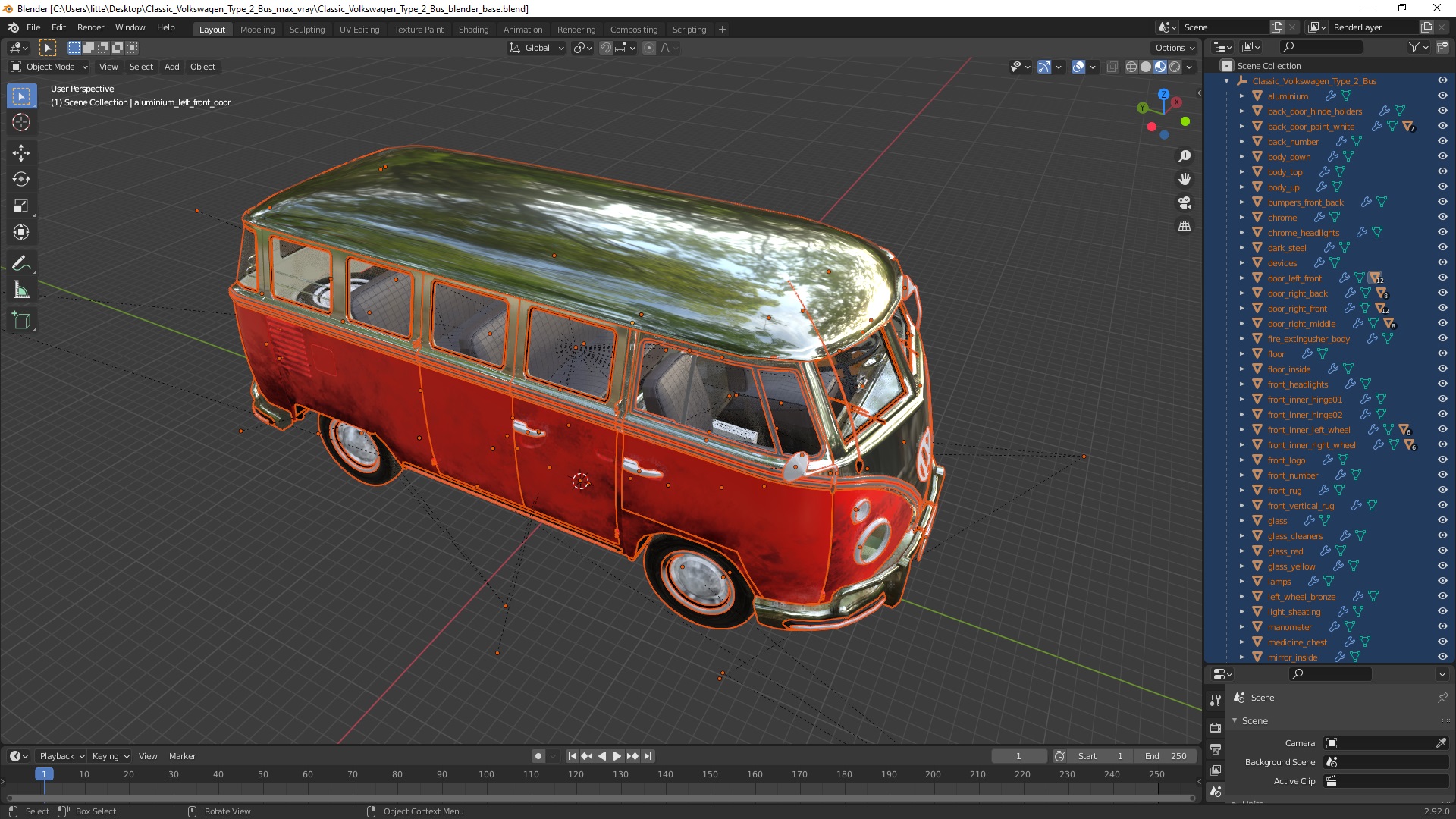Switch to rendered viewport shading
The height and width of the screenshot is (819, 1456).
[x=1175, y=67]
